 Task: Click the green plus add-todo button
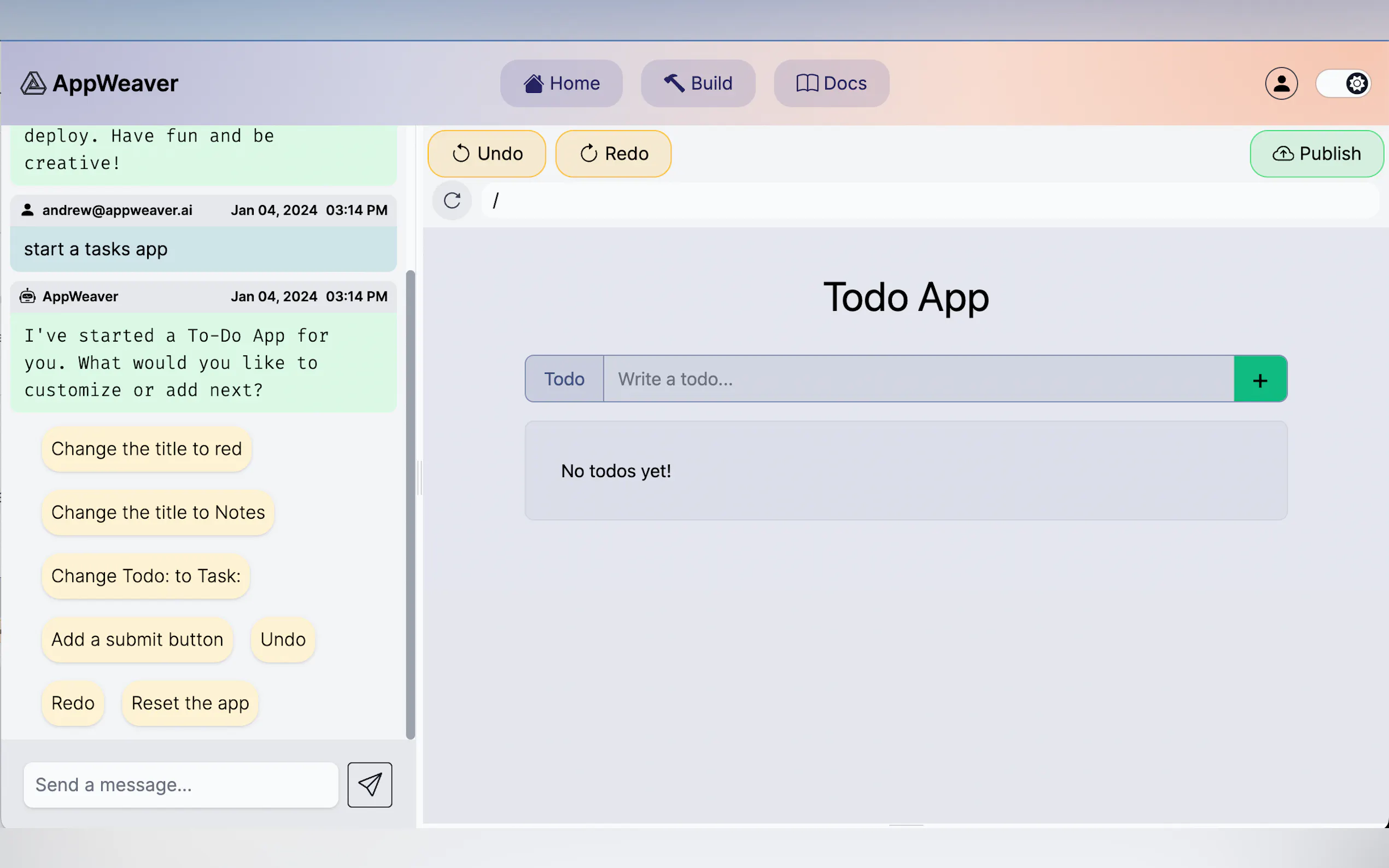(1260, 379)
